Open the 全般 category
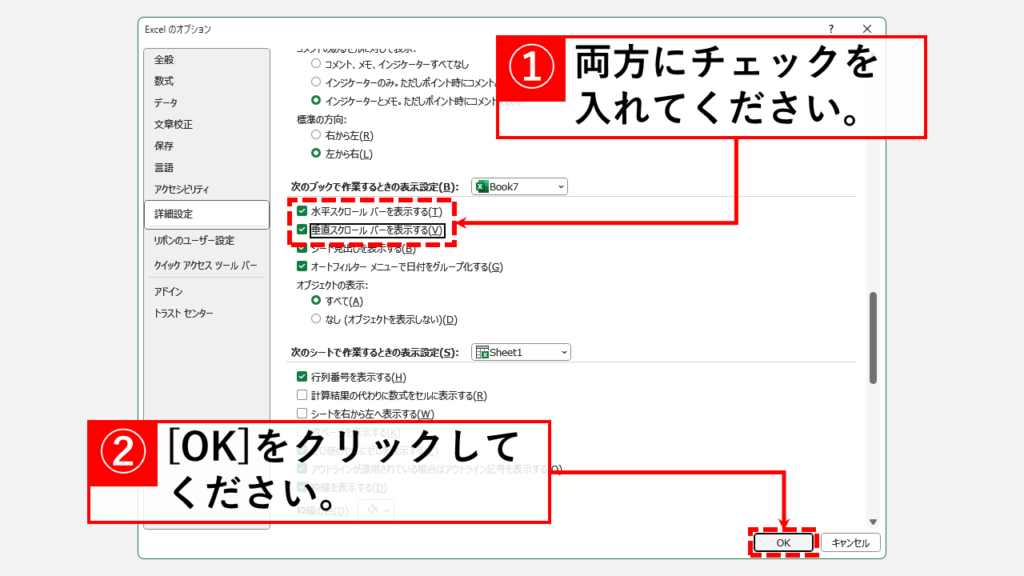The width and height of the screenshot is (1024, 576). 164,59
